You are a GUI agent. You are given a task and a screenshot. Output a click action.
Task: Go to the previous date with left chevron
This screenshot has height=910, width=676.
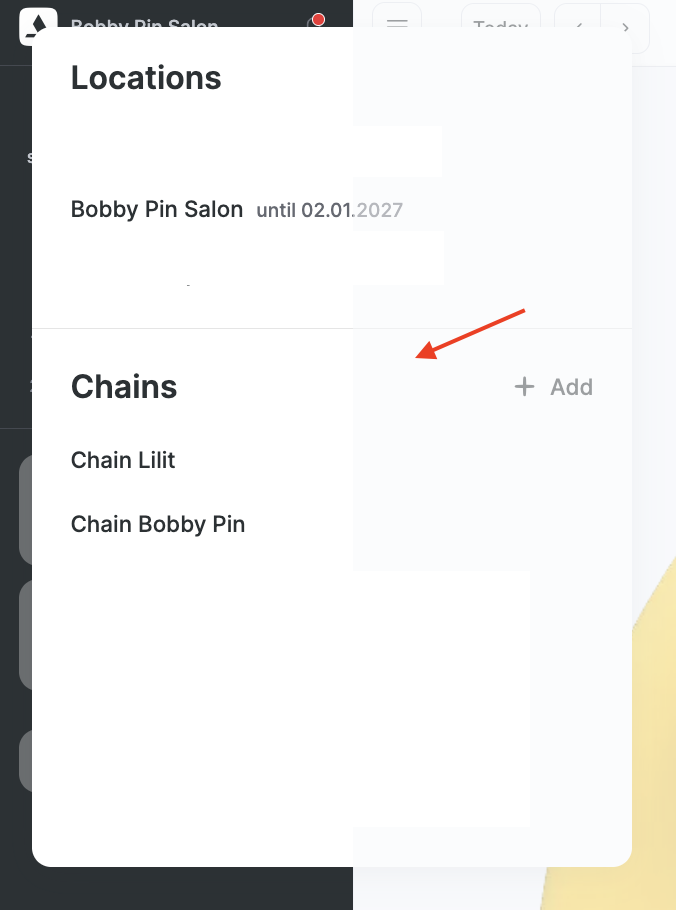point(578,21)
